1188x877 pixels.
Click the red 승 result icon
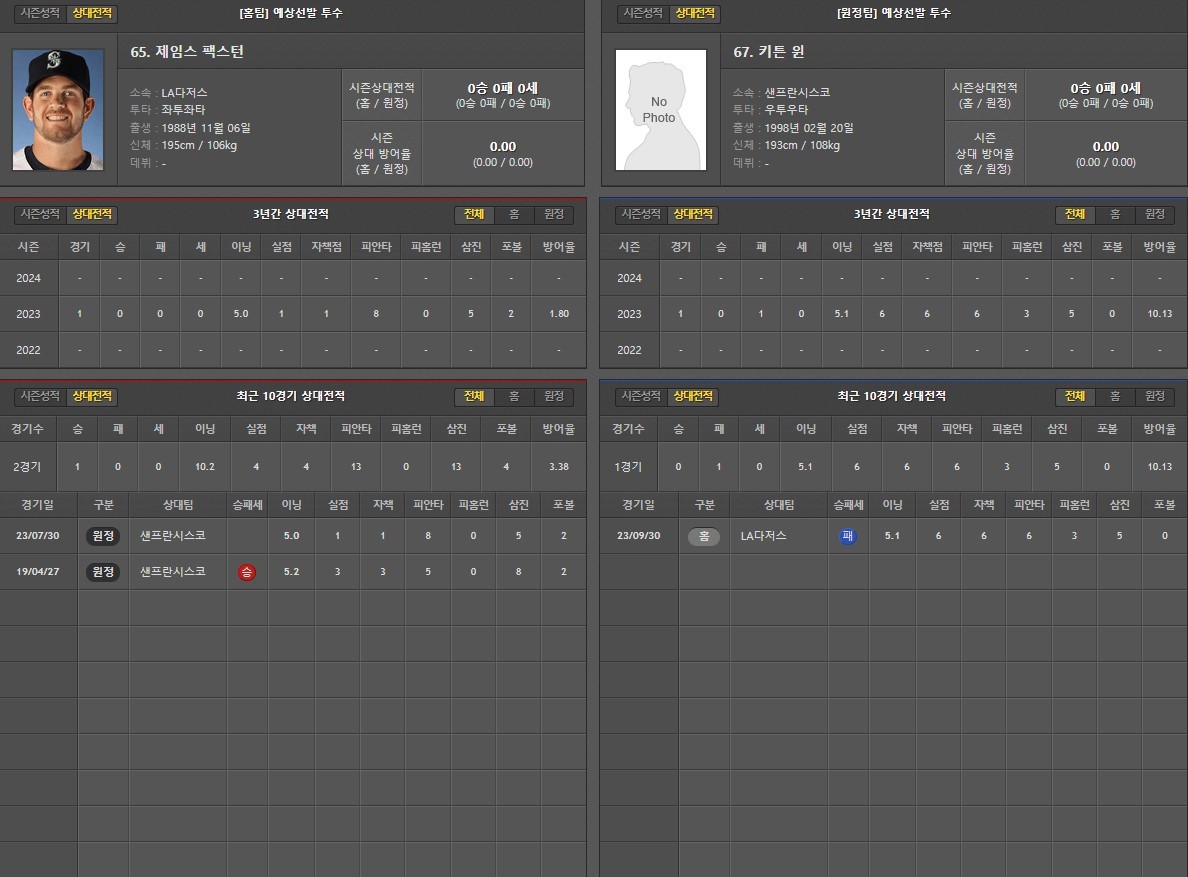click(x=247, y=572)
